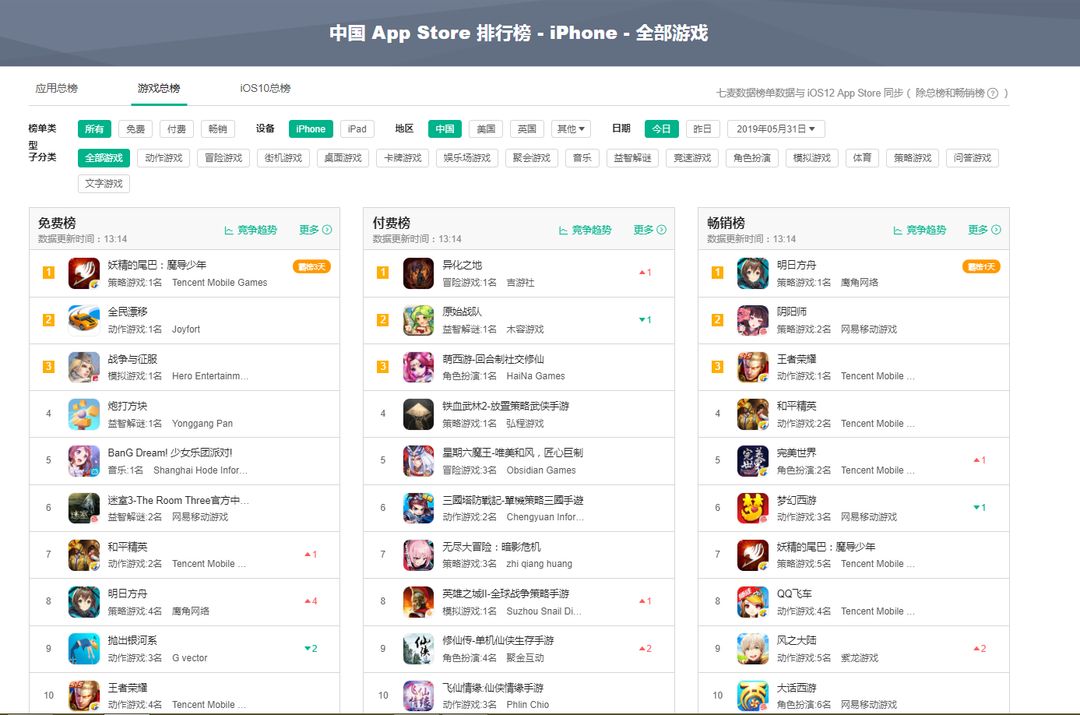Open the 其他 region dropdown
Viewport: 1080px width, 715px height.
pos(571,129)
